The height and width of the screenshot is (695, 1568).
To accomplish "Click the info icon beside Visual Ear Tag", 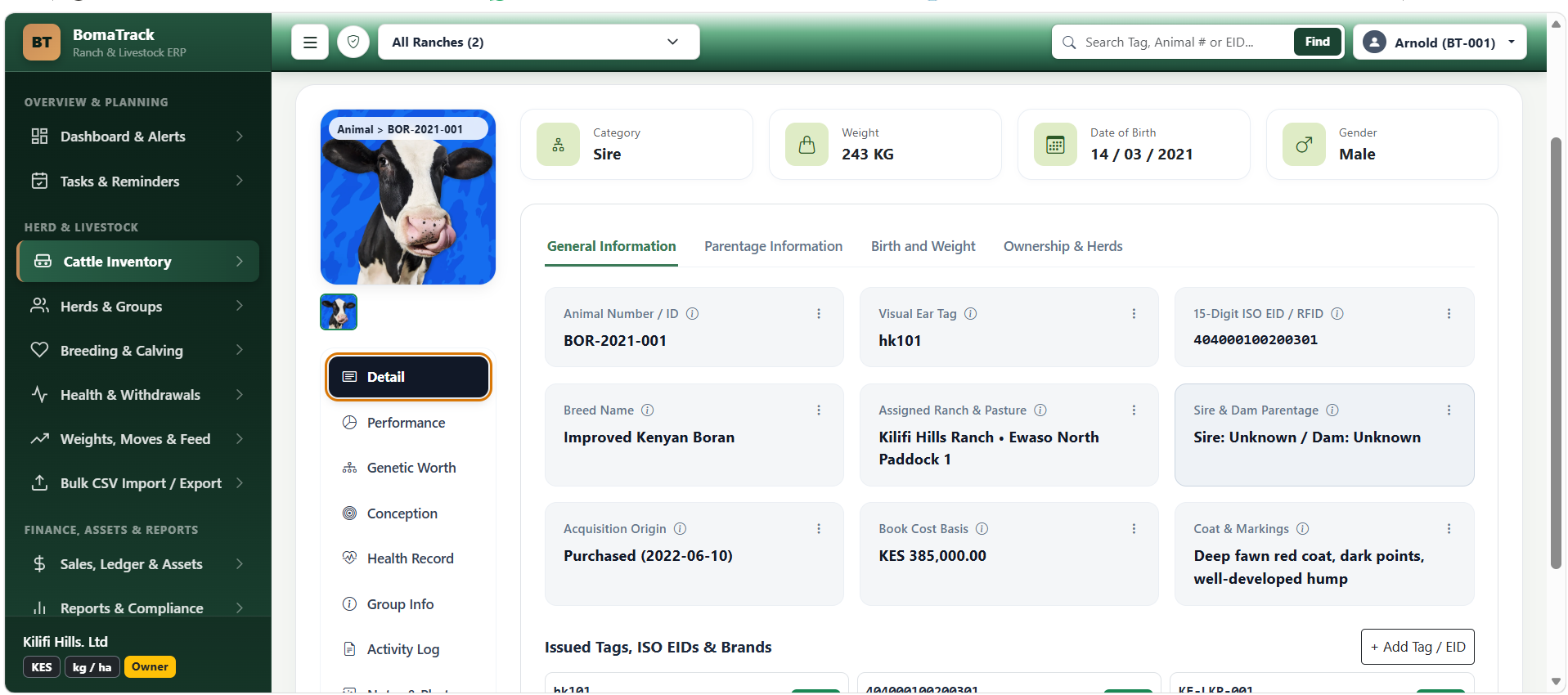I will click(x=971, y=313).
